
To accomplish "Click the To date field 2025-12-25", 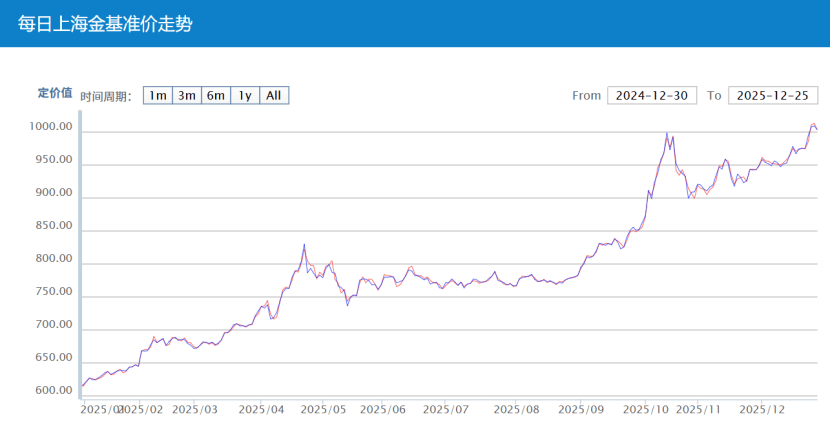I will pyautogui.click(x=773, y=95).
